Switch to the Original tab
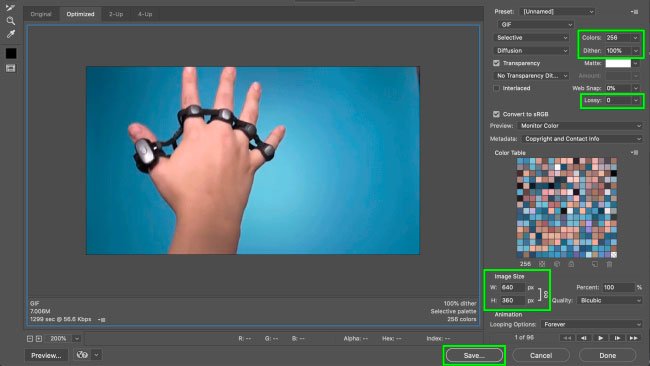Viewport: 650px width, 366px height. (41, 14)
